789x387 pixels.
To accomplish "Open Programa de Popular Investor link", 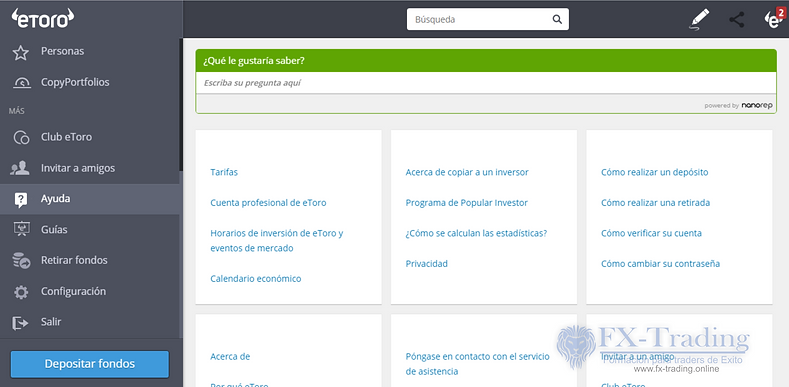I will [x=466, y=203].
